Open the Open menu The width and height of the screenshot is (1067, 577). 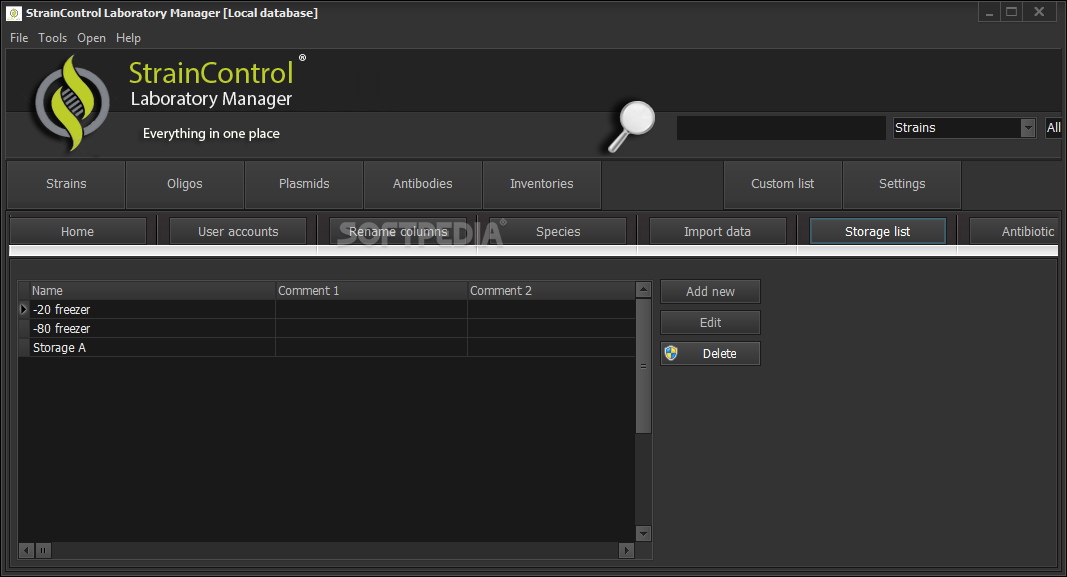[x=91, y=38]
